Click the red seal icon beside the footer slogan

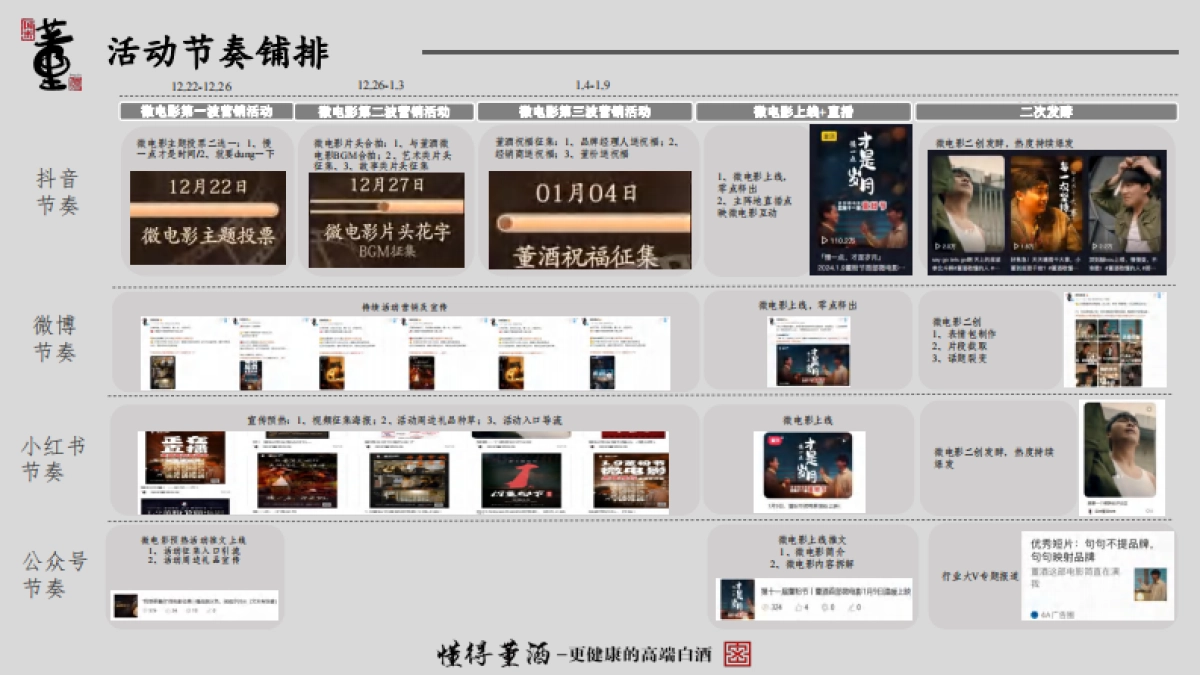(x=737, y=654)
